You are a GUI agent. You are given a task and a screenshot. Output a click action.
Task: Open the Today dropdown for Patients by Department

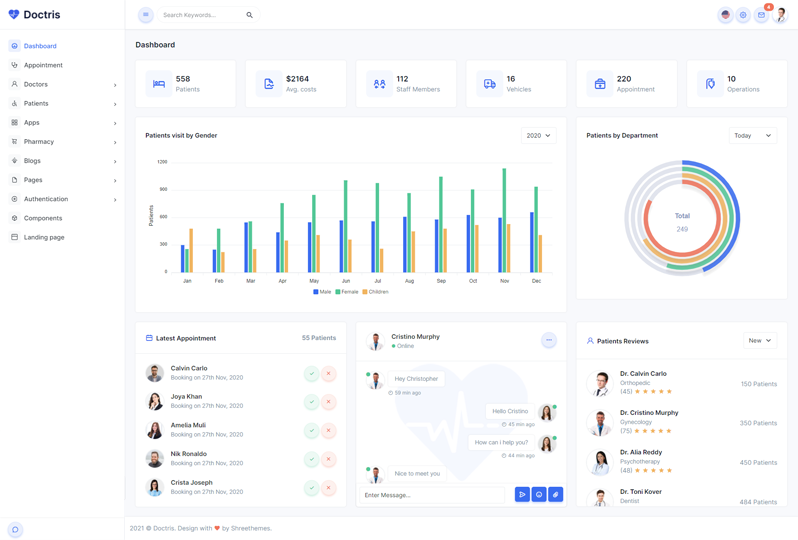[752, 135]
